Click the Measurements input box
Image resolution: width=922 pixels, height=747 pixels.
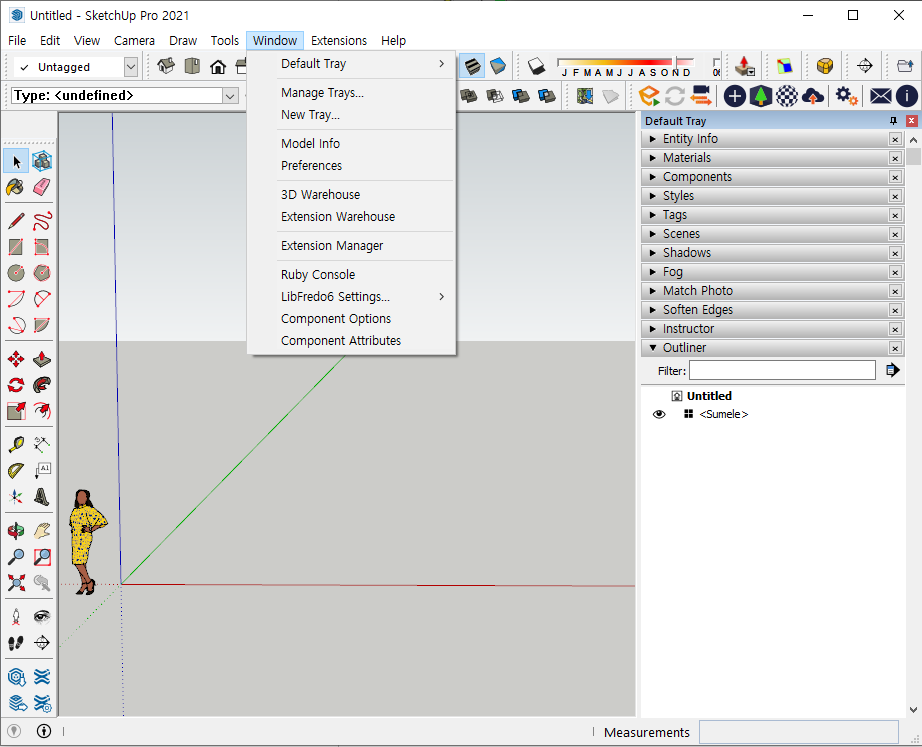(x=798, y=732)
